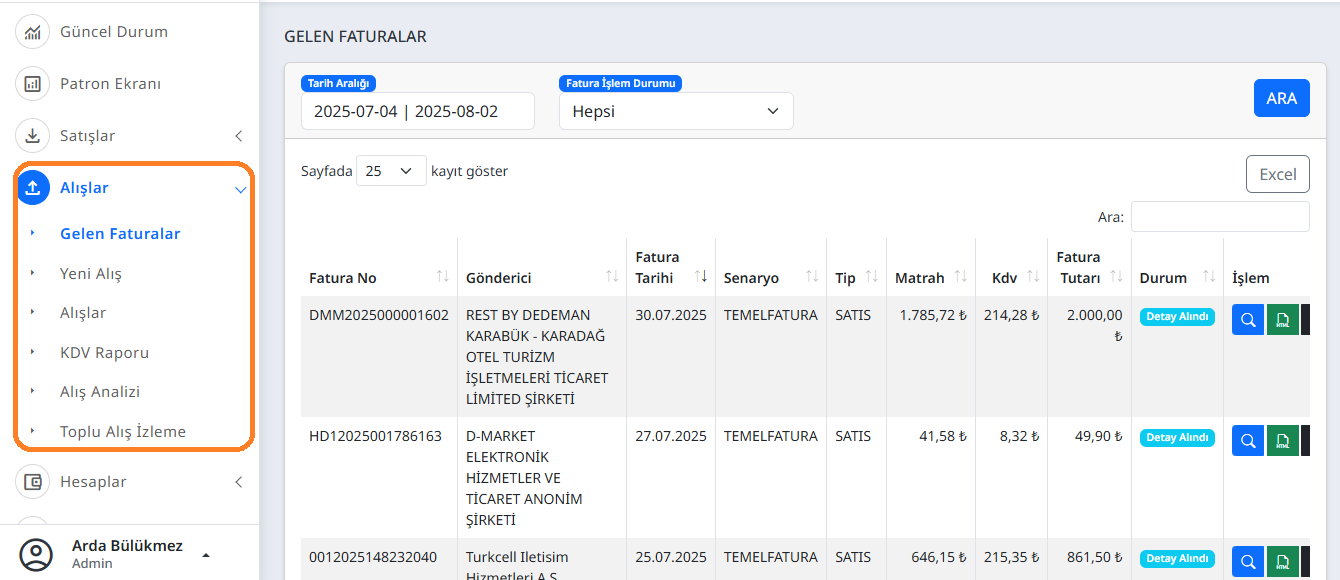The width and height of the screenshot is (1340, 580).
Task: Toggle sort on the Gönderici column
Action: click(x=612, y=277)
